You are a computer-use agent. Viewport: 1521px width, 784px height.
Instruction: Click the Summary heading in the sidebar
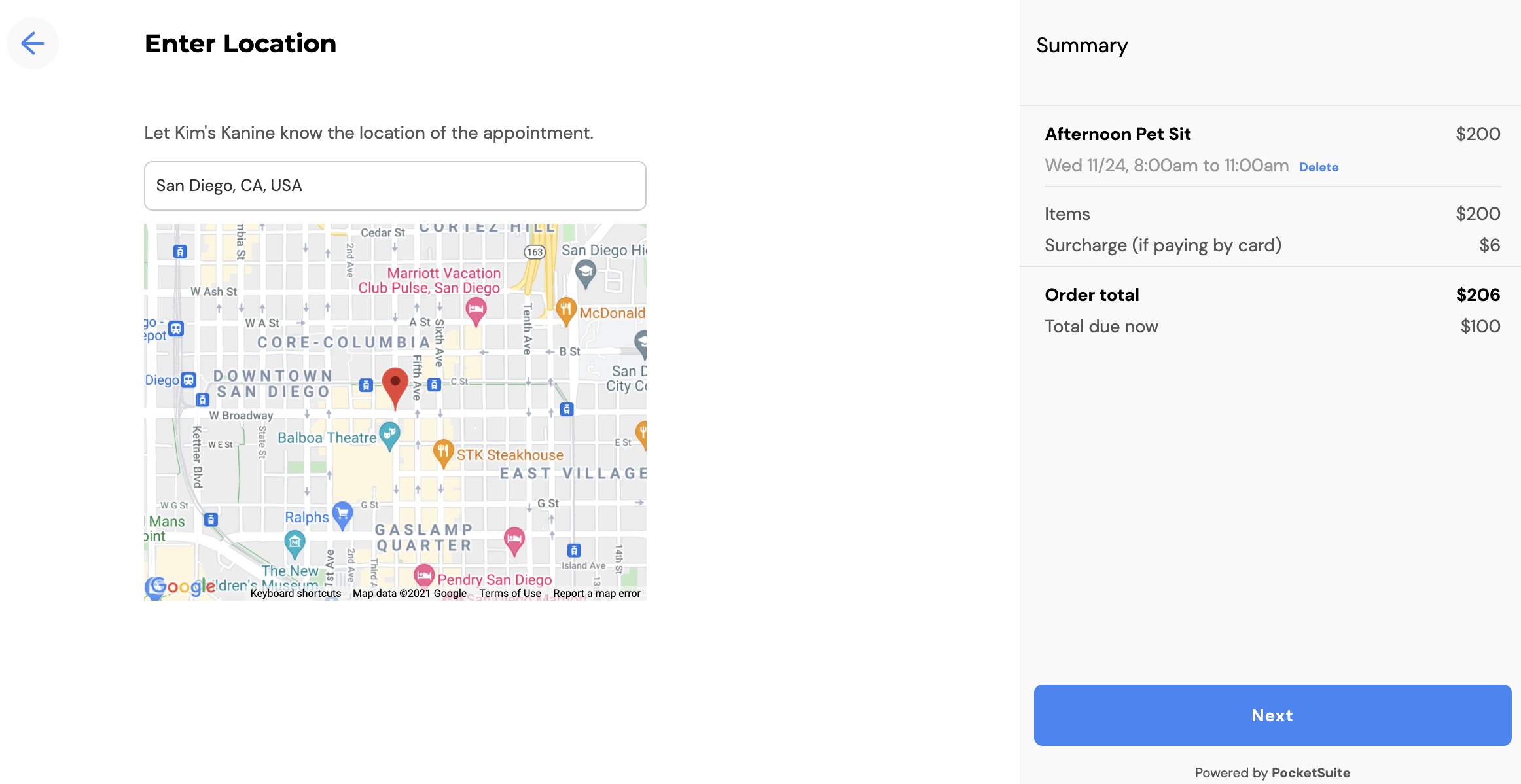1082,45
